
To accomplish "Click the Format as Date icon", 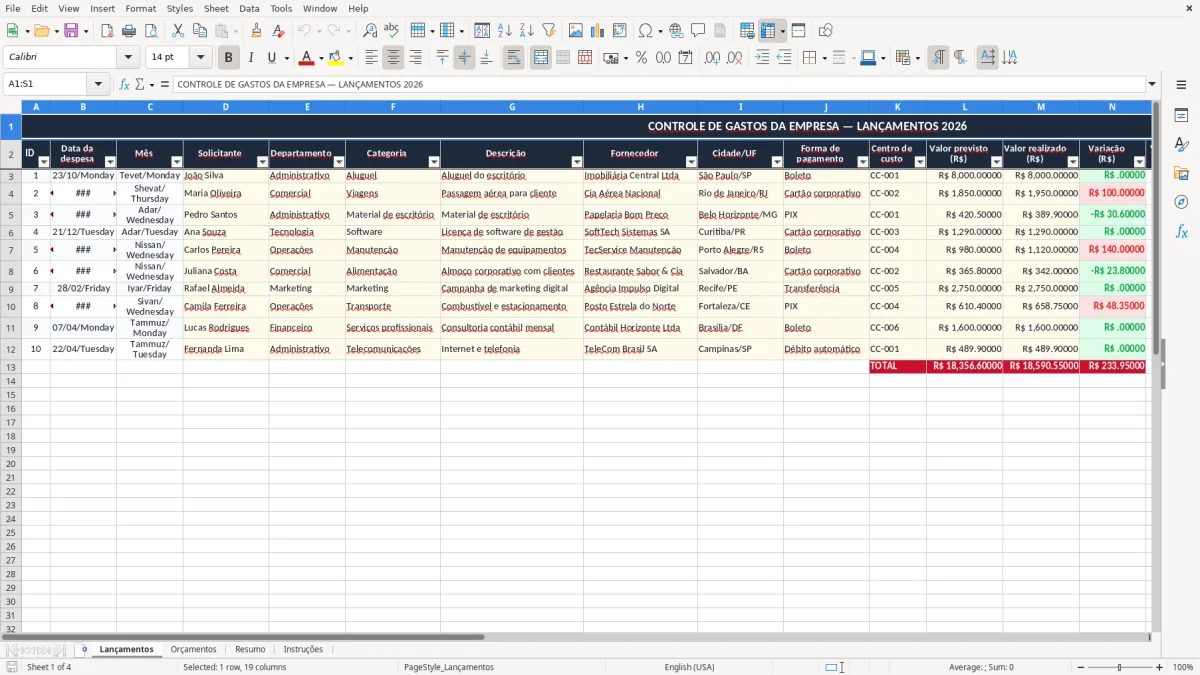I will click(x=685, y=58).
